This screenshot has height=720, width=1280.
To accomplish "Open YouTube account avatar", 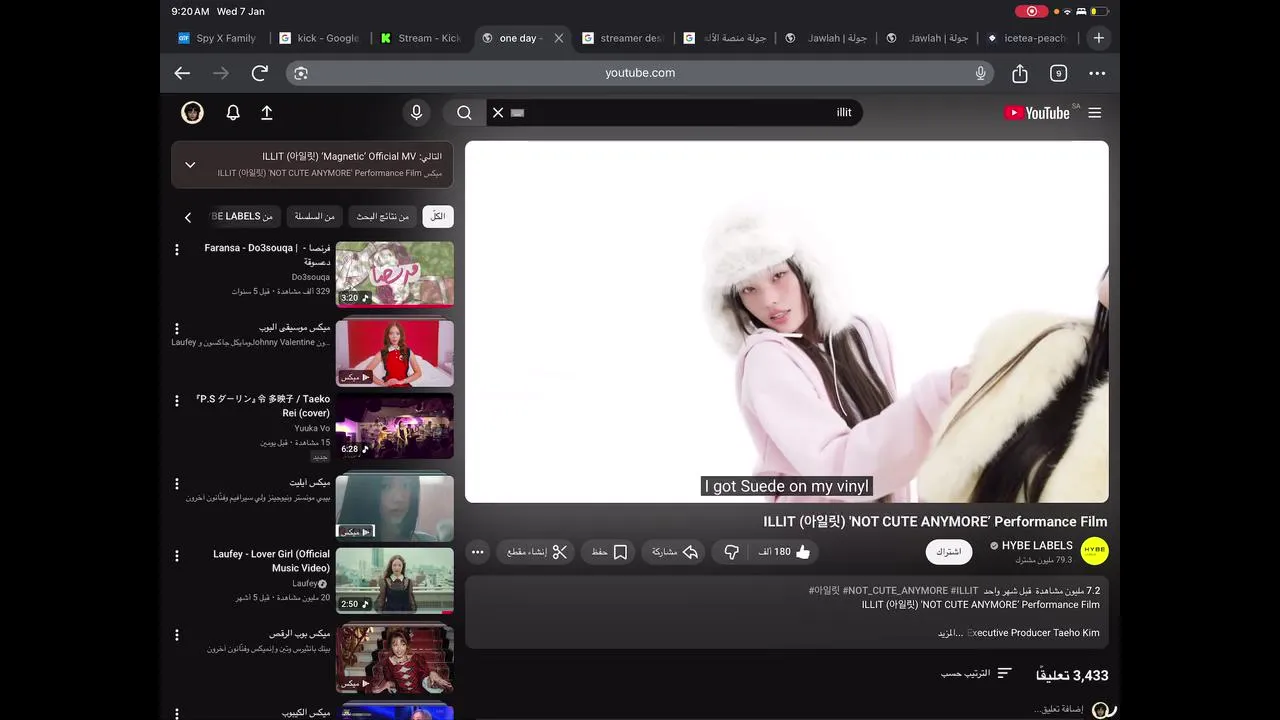I will click(192, 113).
